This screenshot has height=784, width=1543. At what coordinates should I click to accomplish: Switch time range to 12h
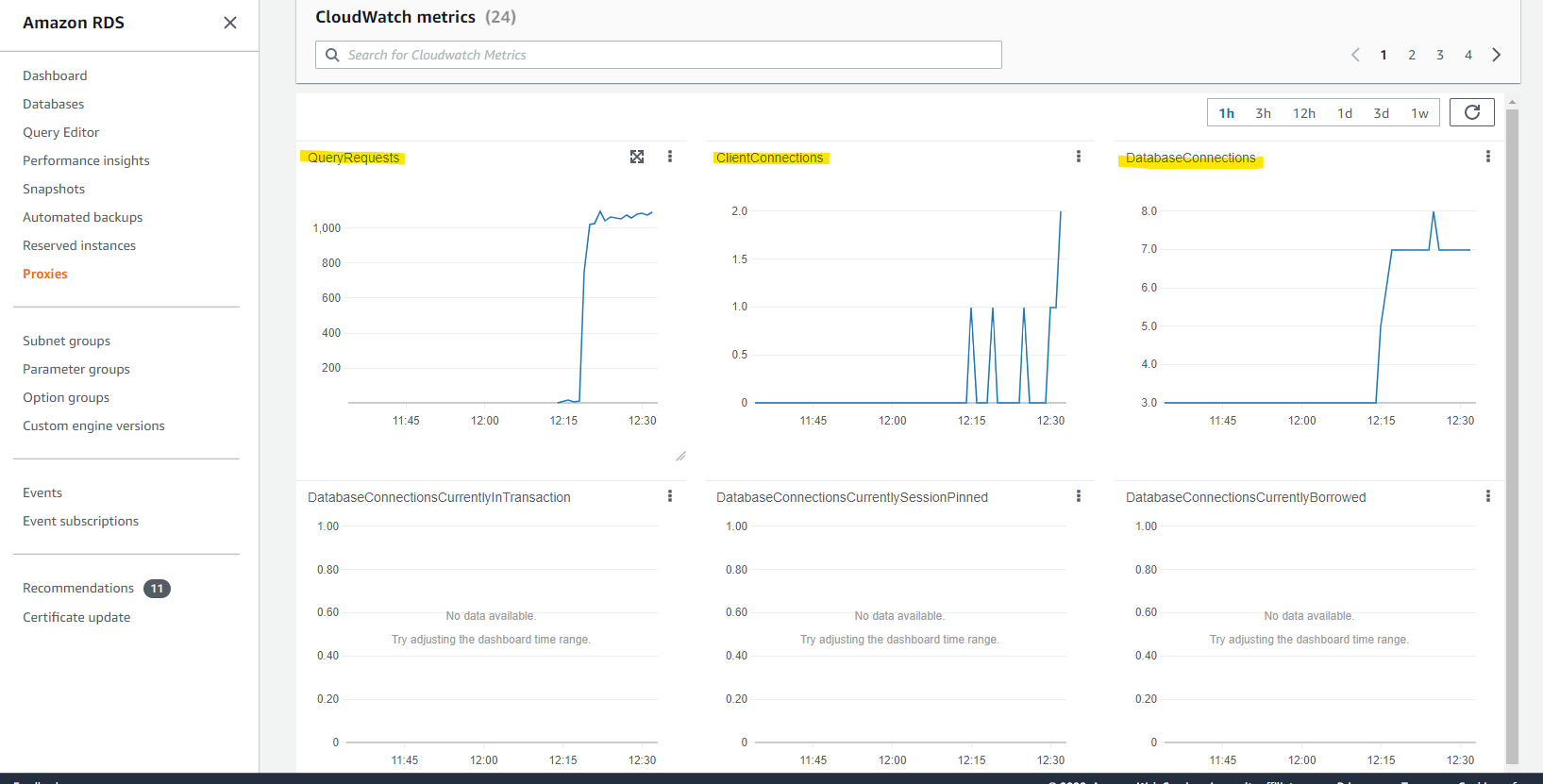coord(1304,113)
